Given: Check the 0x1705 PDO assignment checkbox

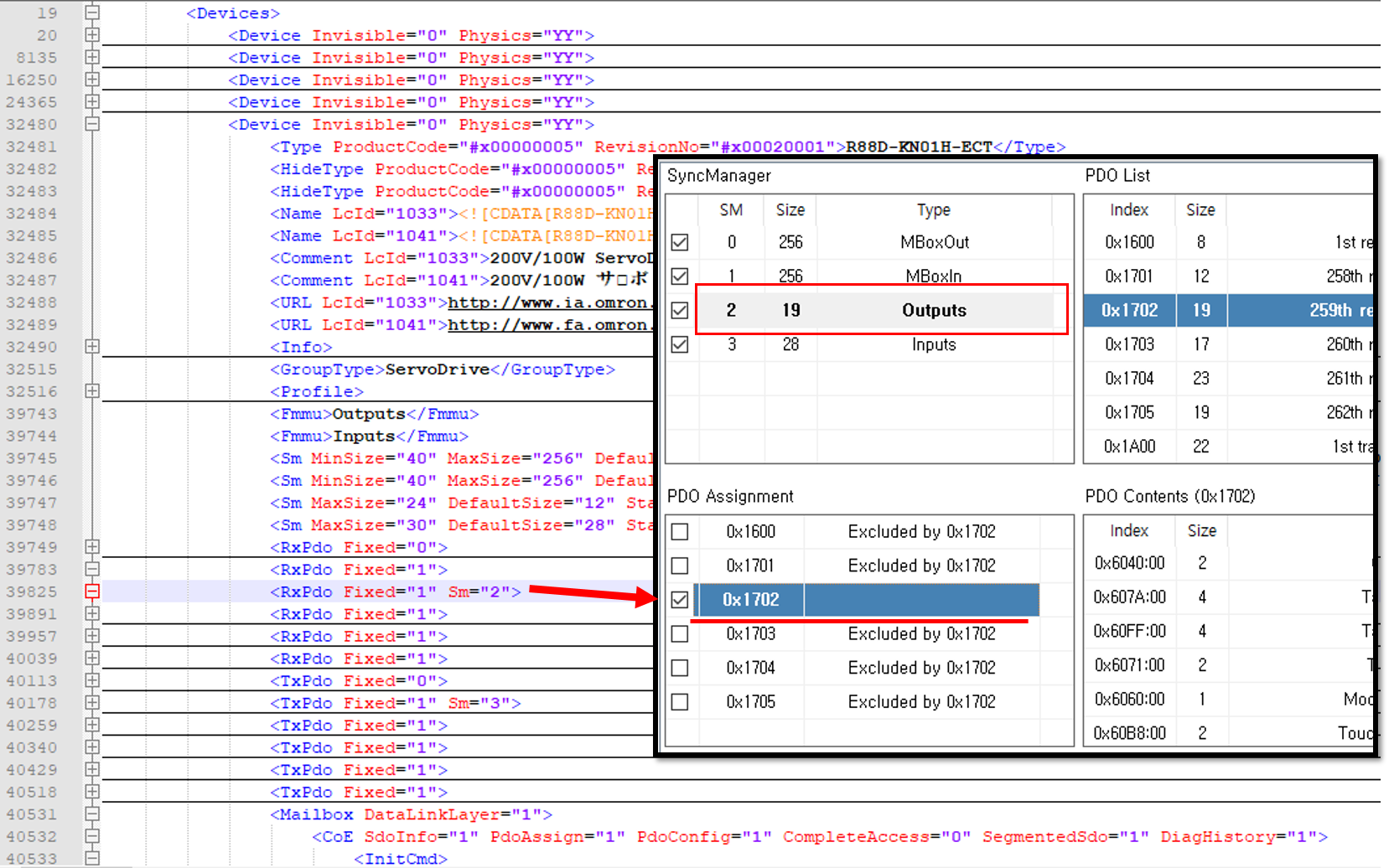Looking at the screenshot, I should 680,702.
